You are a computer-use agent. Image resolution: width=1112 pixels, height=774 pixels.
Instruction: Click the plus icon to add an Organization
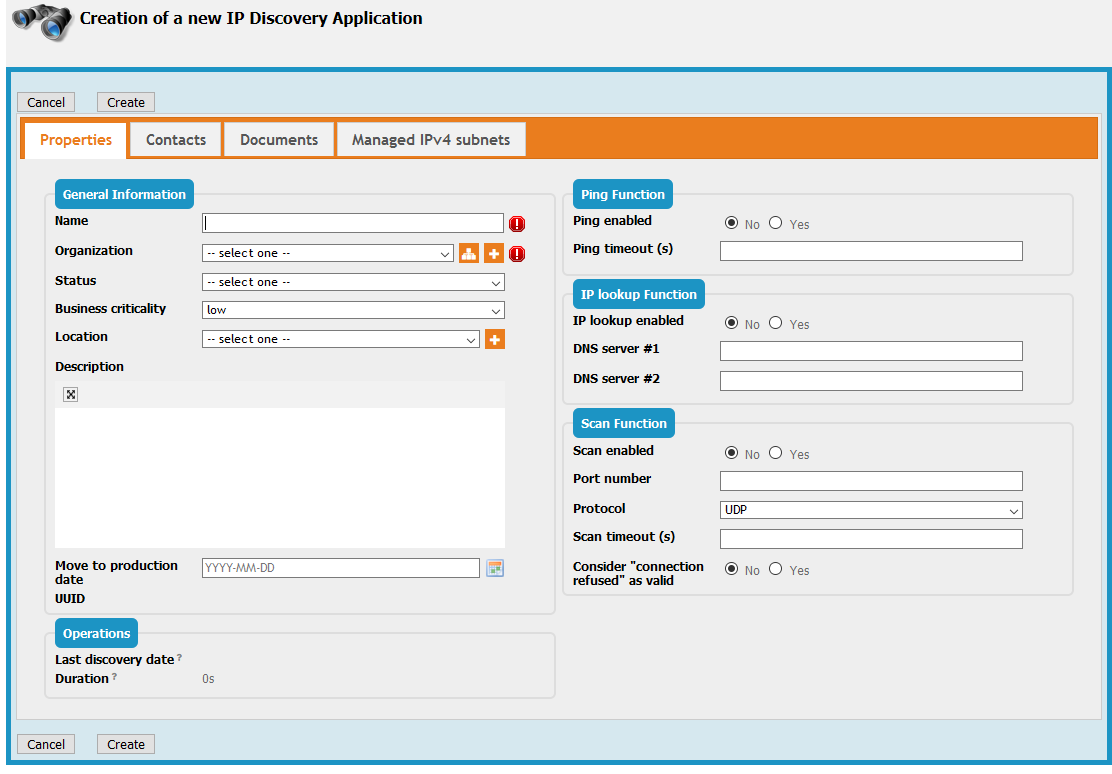(x=494, y=254)
